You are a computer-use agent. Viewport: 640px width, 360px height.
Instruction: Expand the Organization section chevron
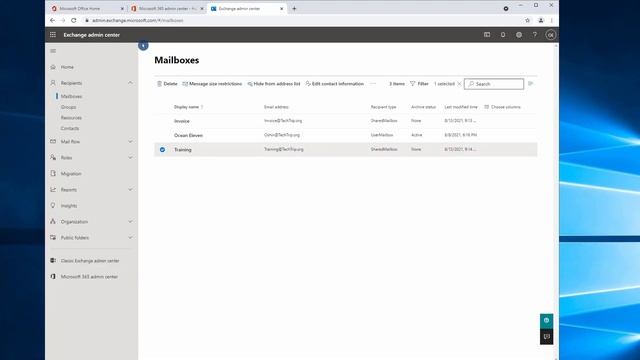pyautogui.click(x=130, y=222)
